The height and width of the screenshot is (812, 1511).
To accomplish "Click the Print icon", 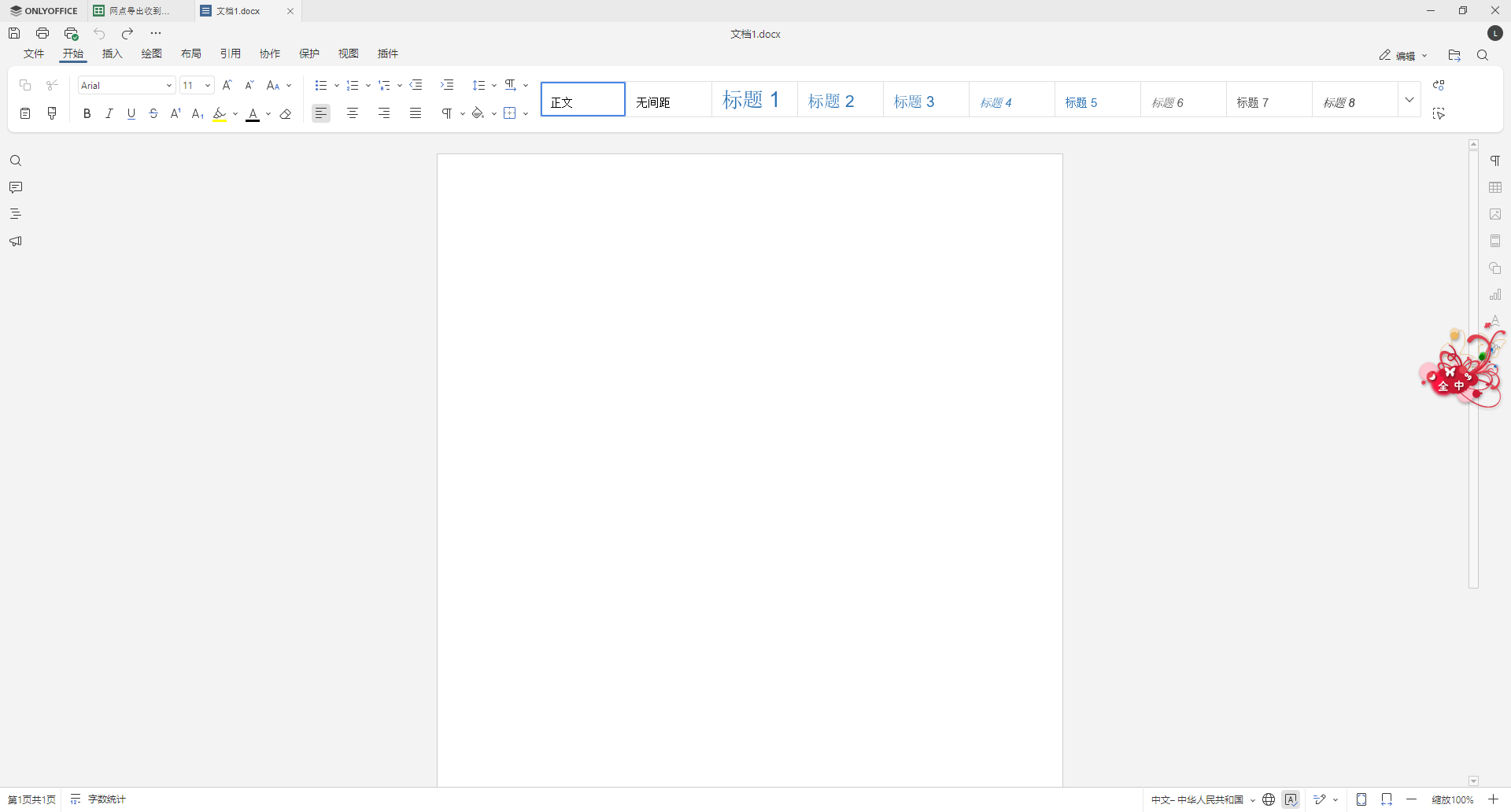I will tap(42, 33).
